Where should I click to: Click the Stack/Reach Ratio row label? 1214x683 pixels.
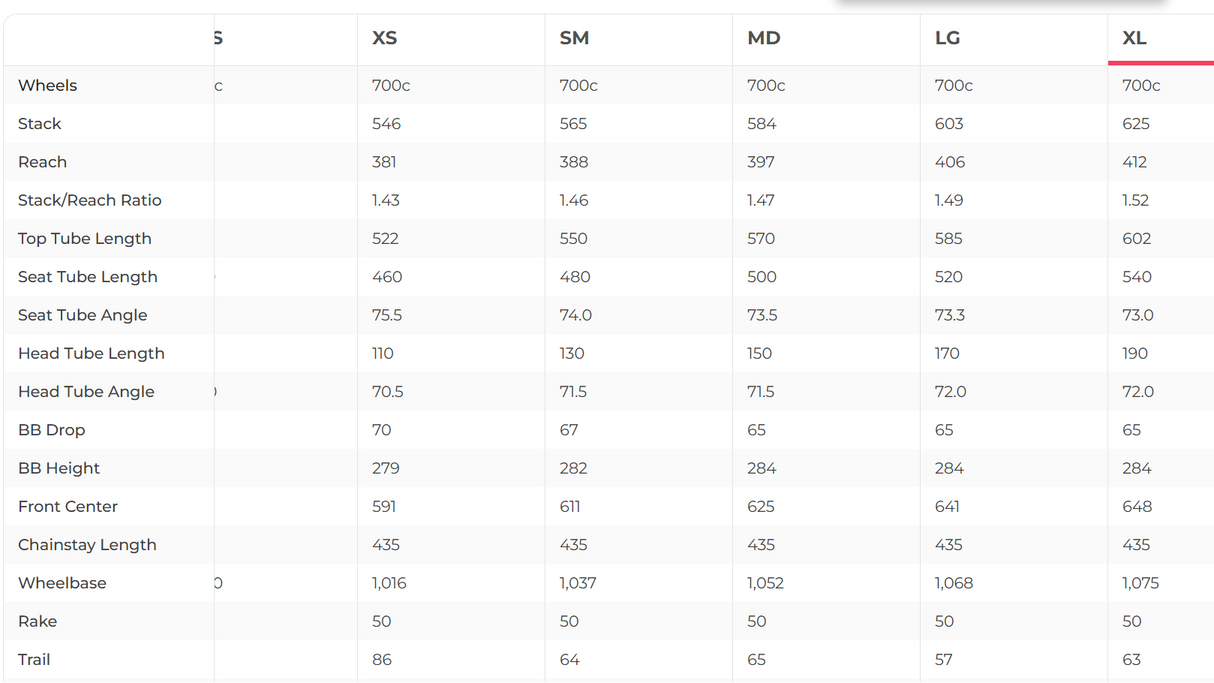(90, 200)
